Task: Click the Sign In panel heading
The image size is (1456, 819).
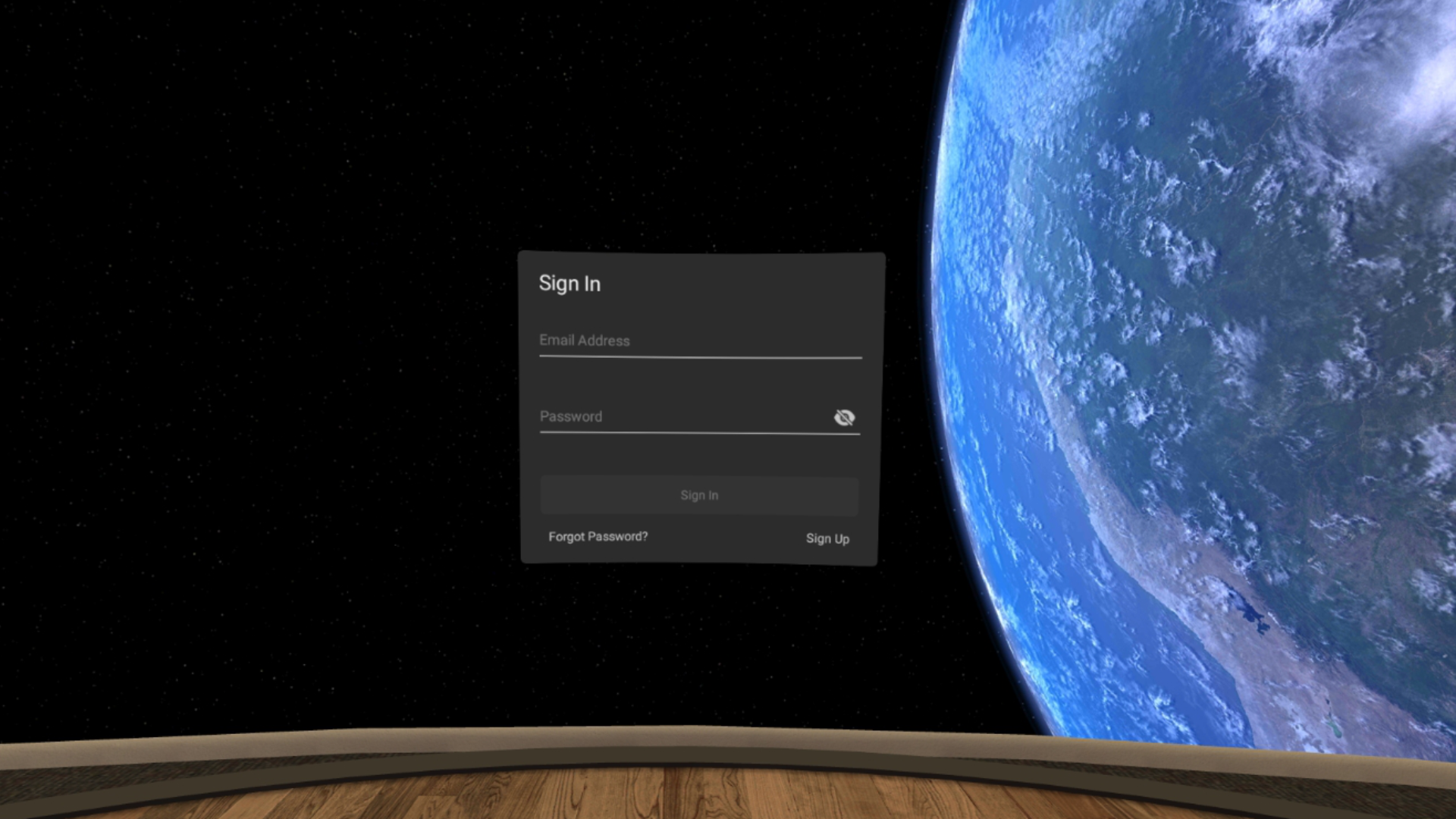Action: 570,284
